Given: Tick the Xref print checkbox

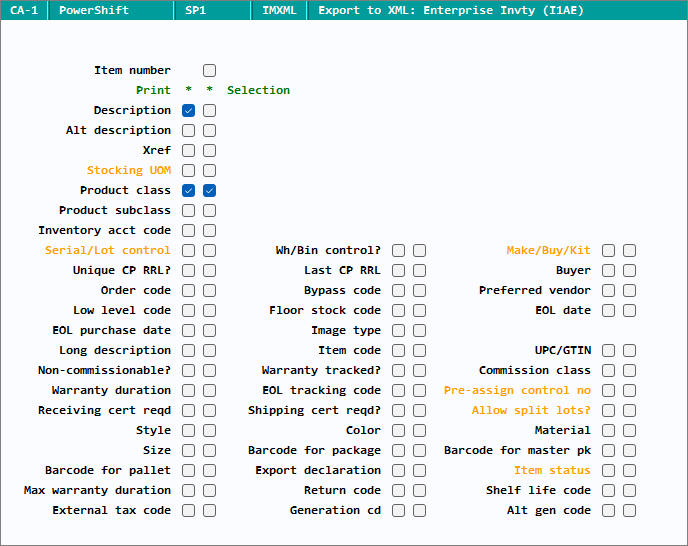Looking at the screenshot, I should [x=188, y=150].
